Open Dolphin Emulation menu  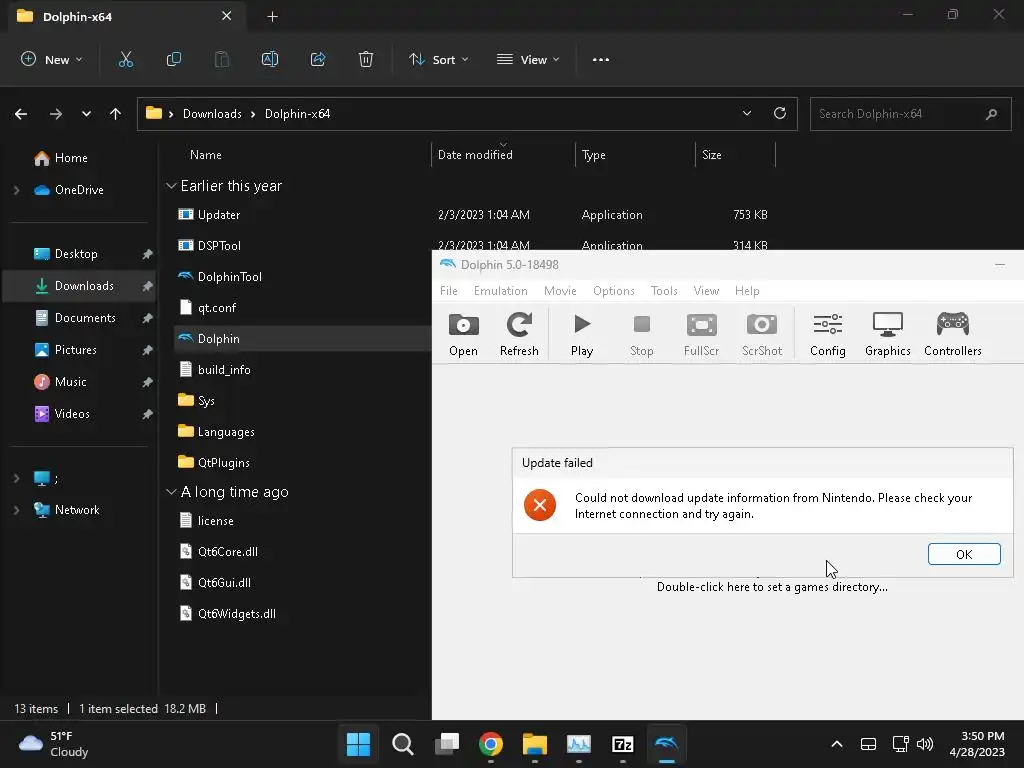pos(500,291)
